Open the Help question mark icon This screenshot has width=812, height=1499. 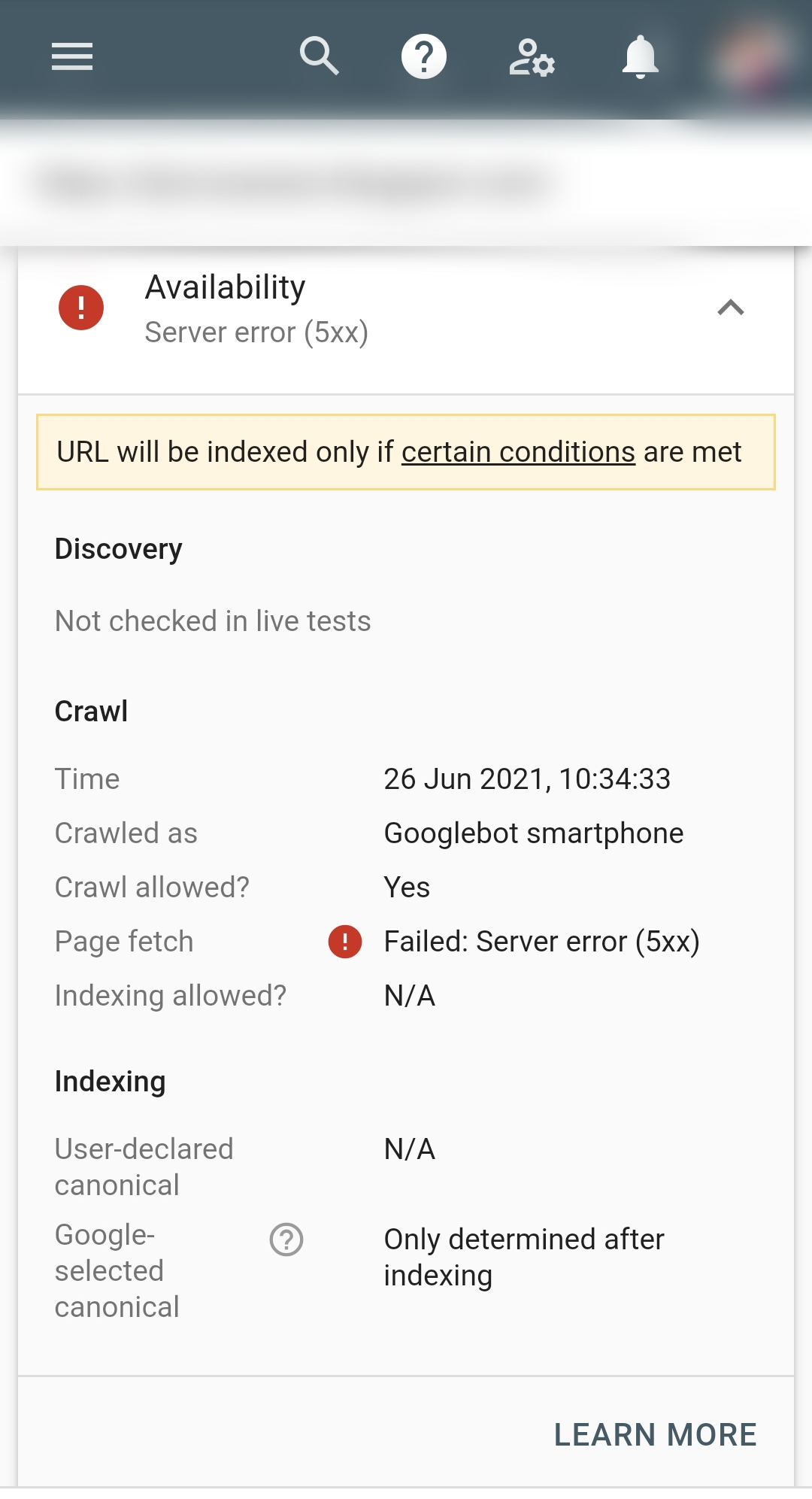(424, 56)
